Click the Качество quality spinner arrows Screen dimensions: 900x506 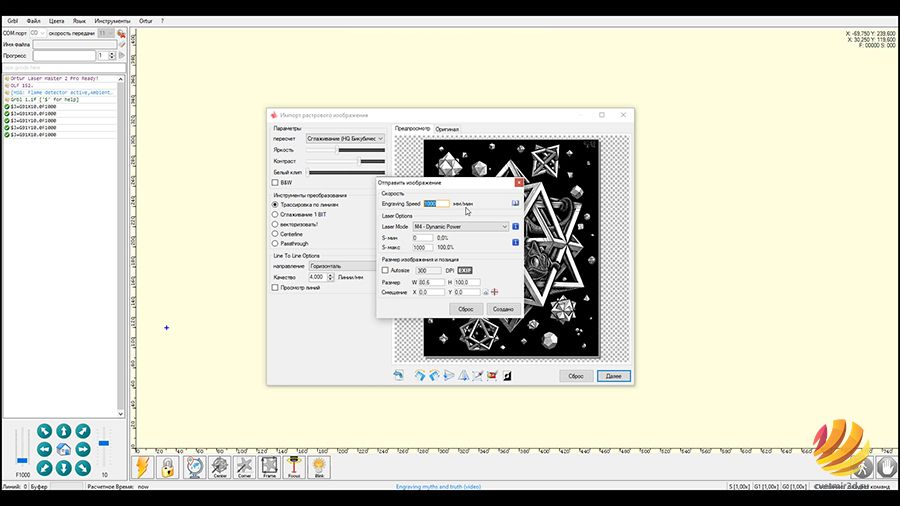331,277
